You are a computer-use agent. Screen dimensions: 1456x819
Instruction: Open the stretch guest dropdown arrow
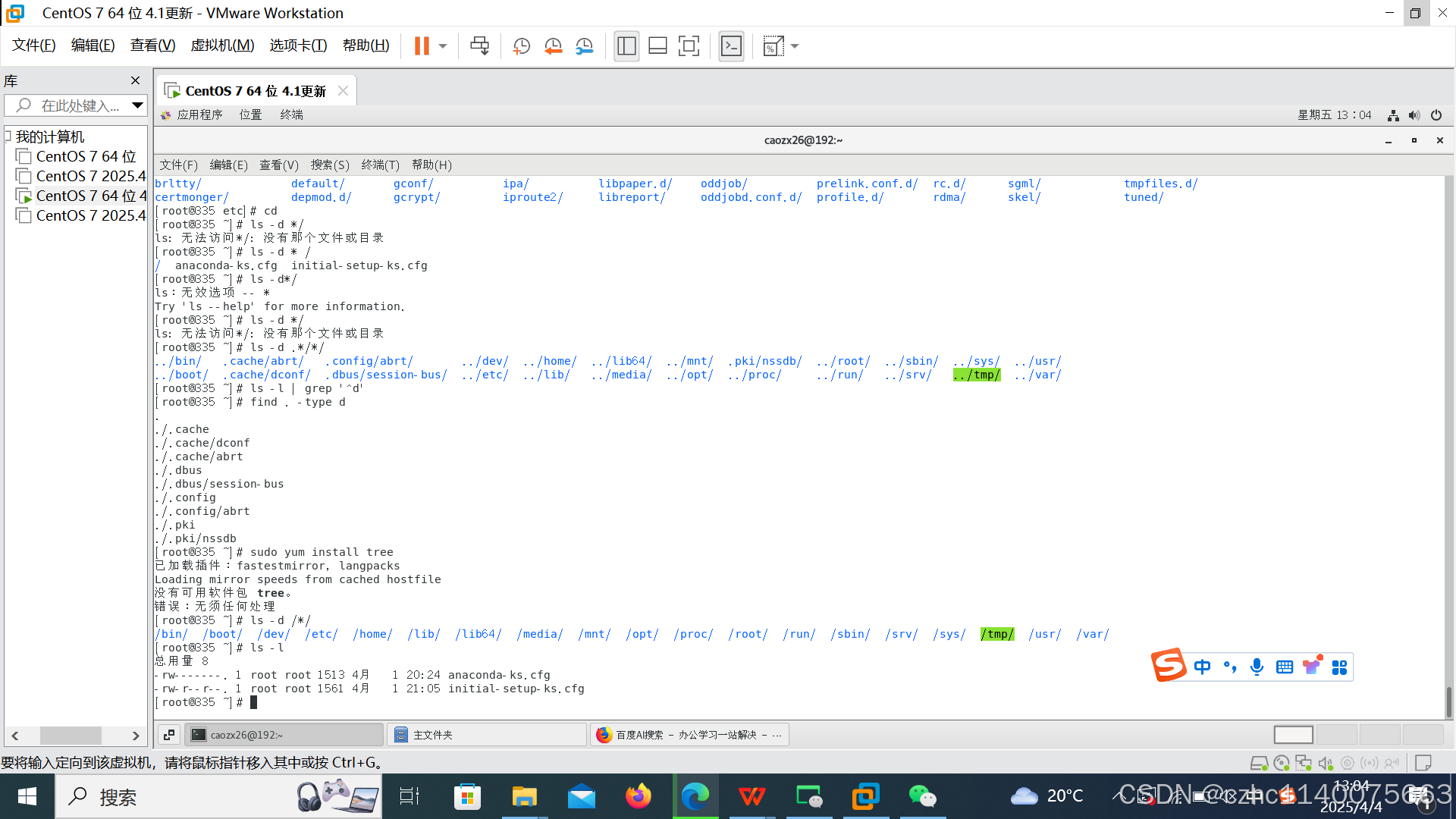tap(795, 46)
